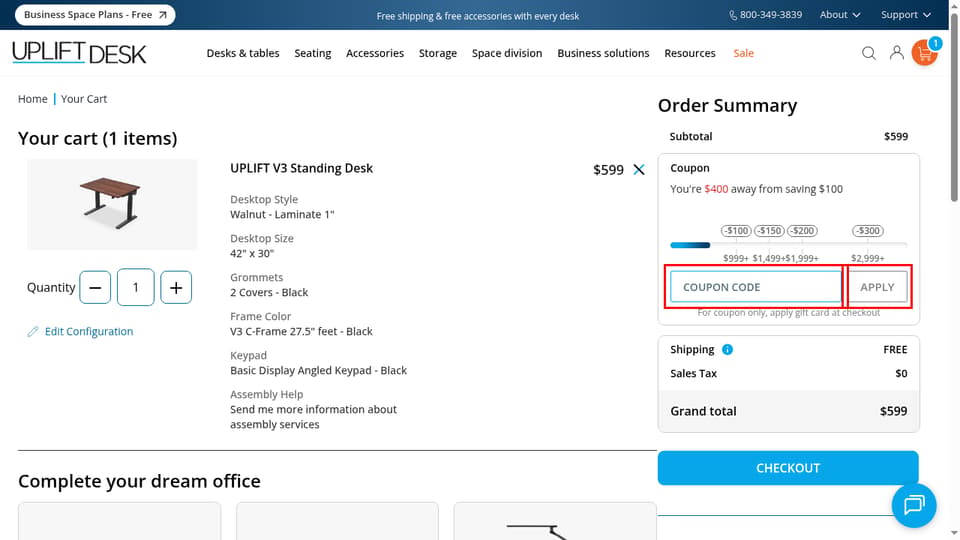This screenshot has height=540, width=960.
Task: Open the search magnifier icon
Action: [868, 53]
